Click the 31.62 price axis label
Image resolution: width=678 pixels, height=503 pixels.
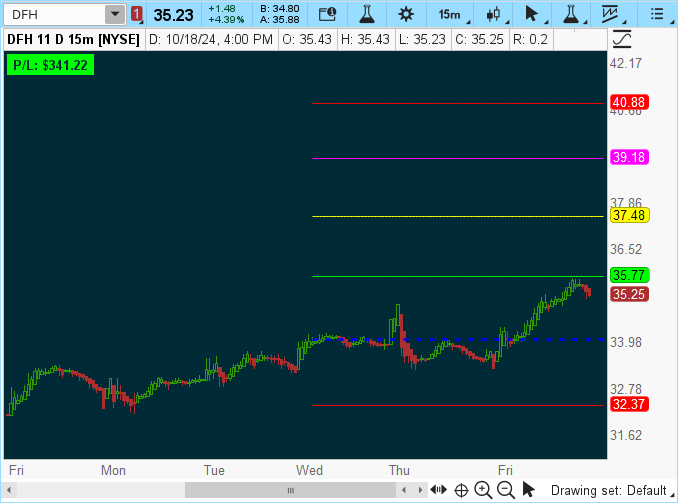[x=626, y=435]
